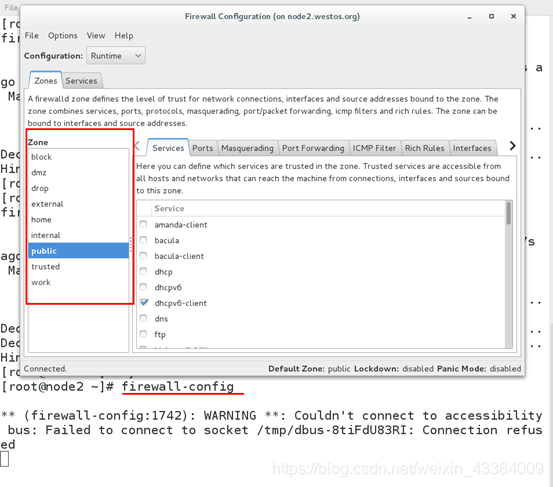The width and height of the screenshot is (553, 487).
Task: Switch to the top-level Services tab
Action: pyautogui.click(x=81, y=81)
